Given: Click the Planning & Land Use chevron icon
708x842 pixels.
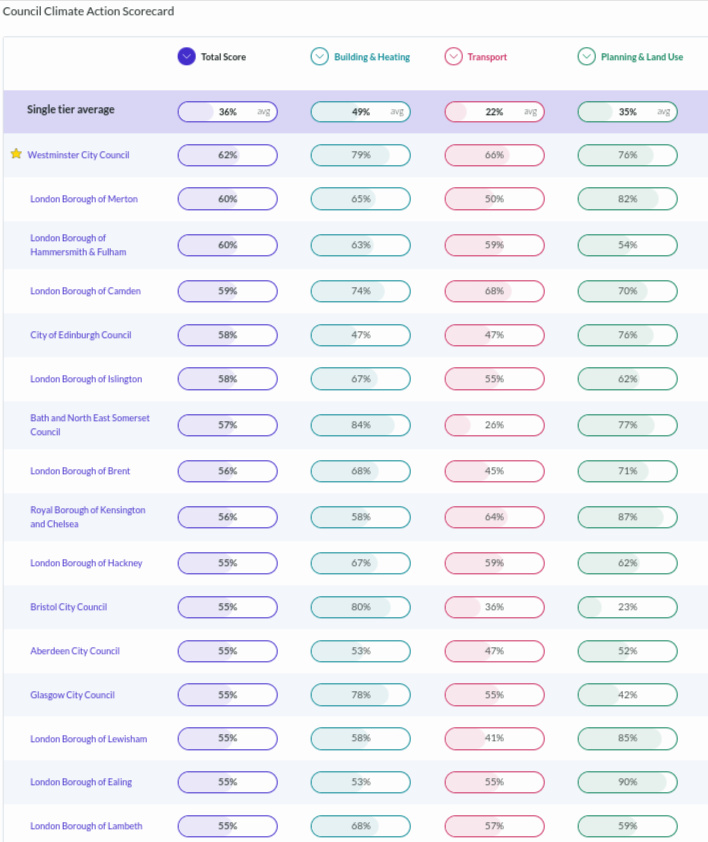Looking at the screenshot, I should point(586,57).
